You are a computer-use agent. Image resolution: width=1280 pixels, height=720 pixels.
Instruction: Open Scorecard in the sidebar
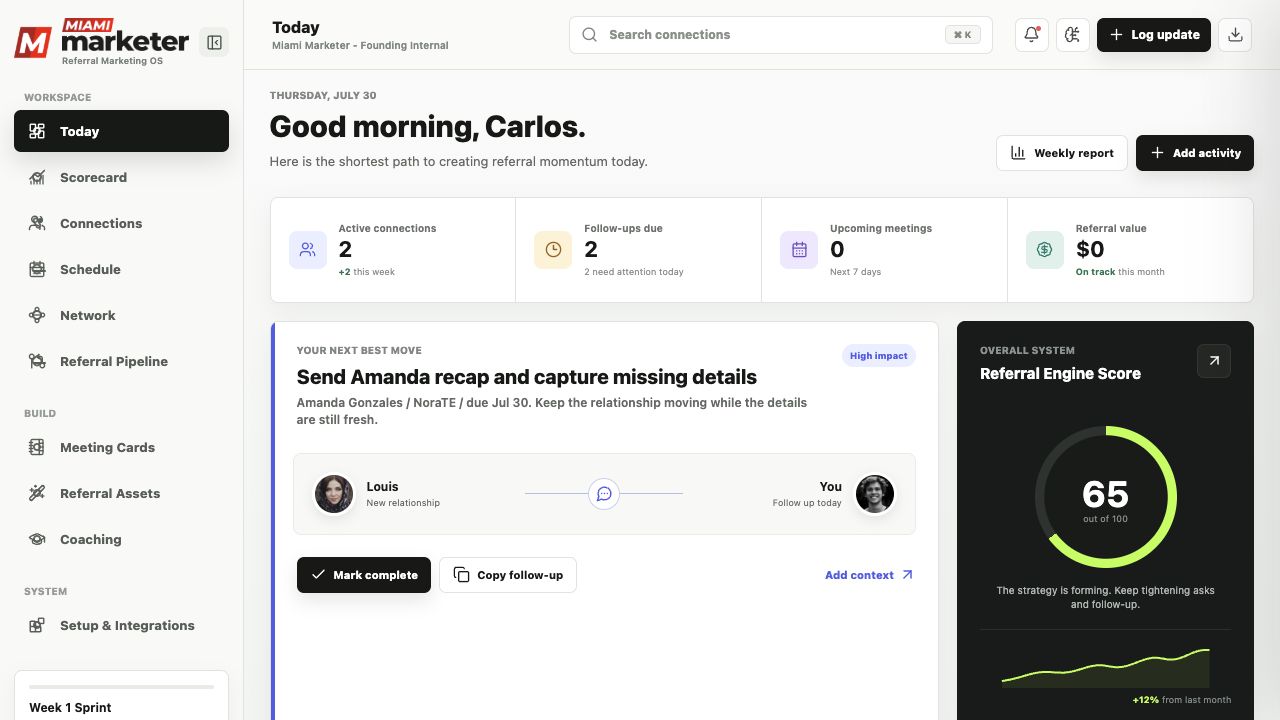pyautogui.click(x=121, y=177)
